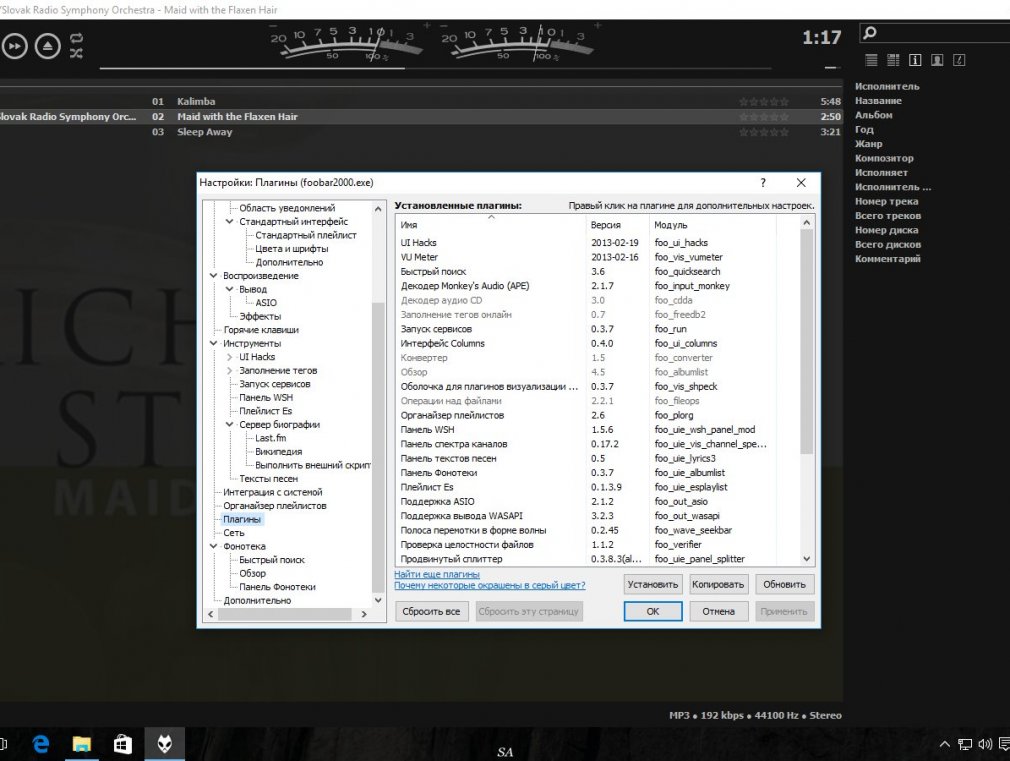1010x761 pixels.
Task: Seek in the playback progress bar
Action: [435, 68]
